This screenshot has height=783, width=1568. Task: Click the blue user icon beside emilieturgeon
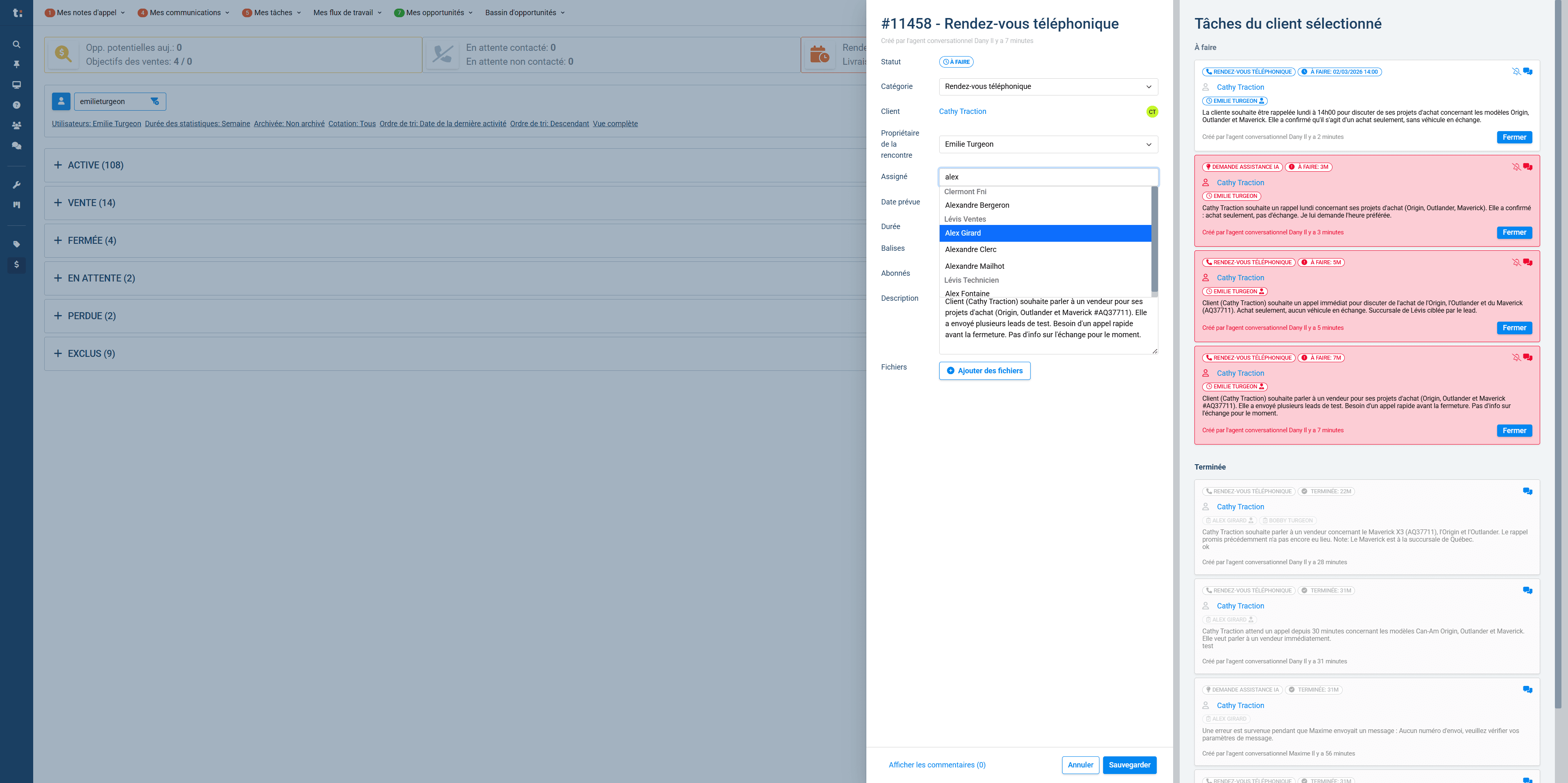coord(61,101)
